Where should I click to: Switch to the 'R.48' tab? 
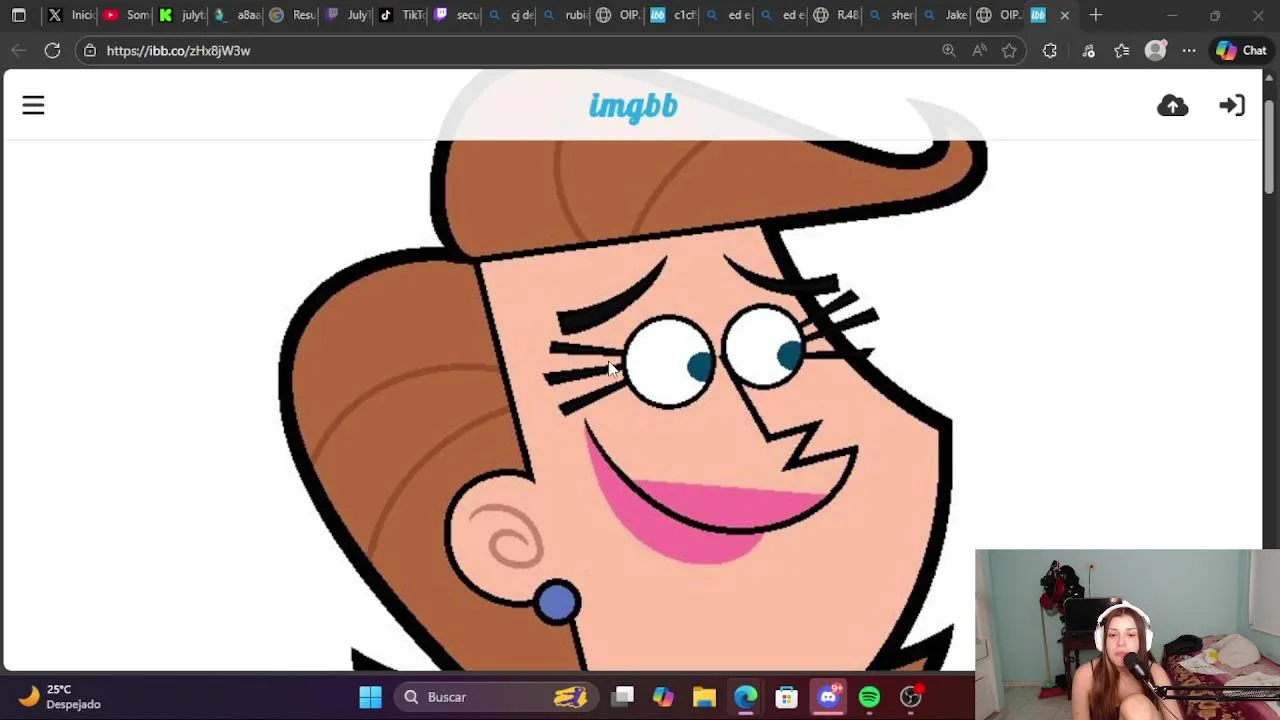[838, 15]
